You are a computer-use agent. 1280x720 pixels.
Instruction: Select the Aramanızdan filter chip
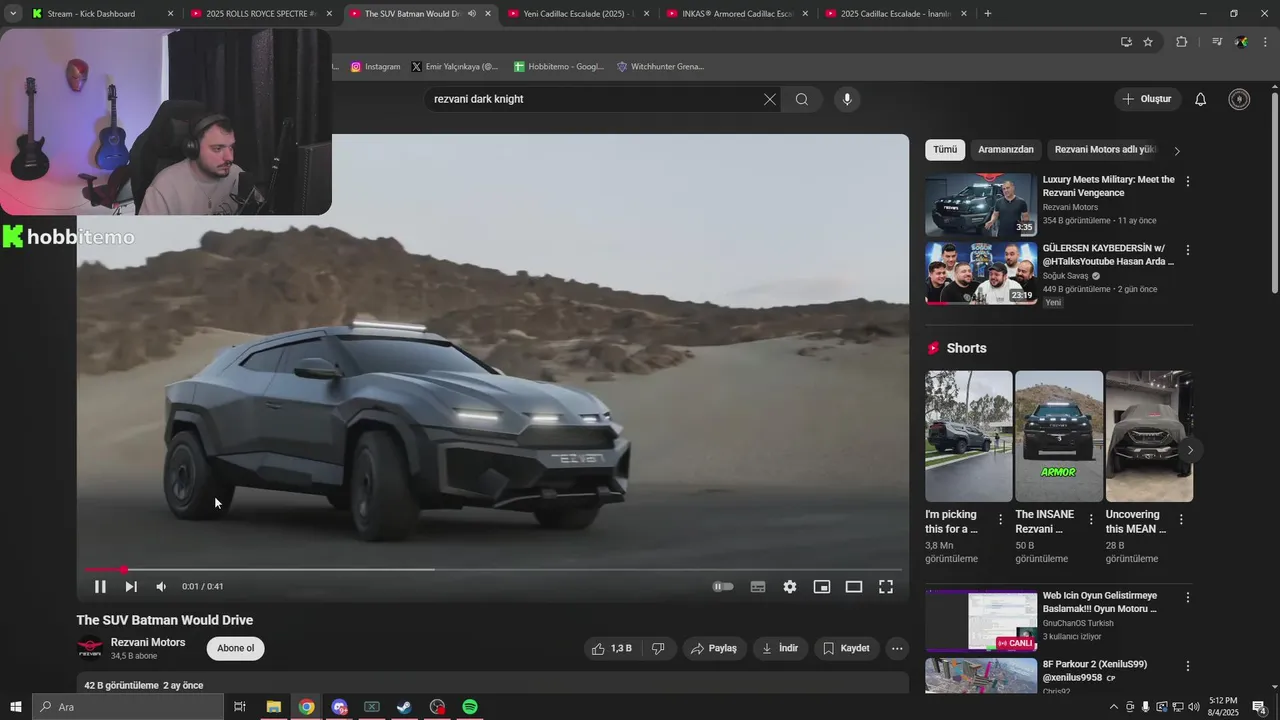point(1006,150)
